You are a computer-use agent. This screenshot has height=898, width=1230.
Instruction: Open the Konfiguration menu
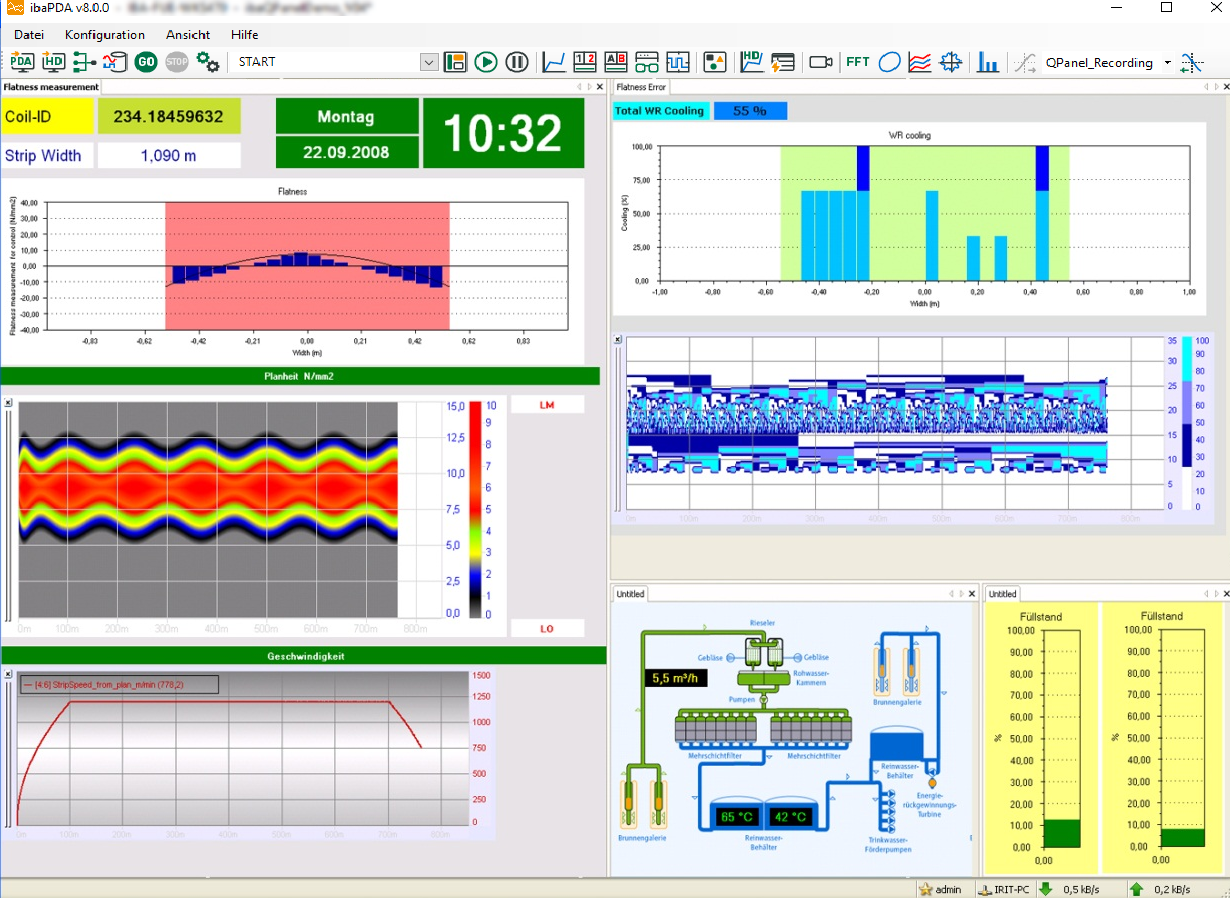click(x=105, y=34)
